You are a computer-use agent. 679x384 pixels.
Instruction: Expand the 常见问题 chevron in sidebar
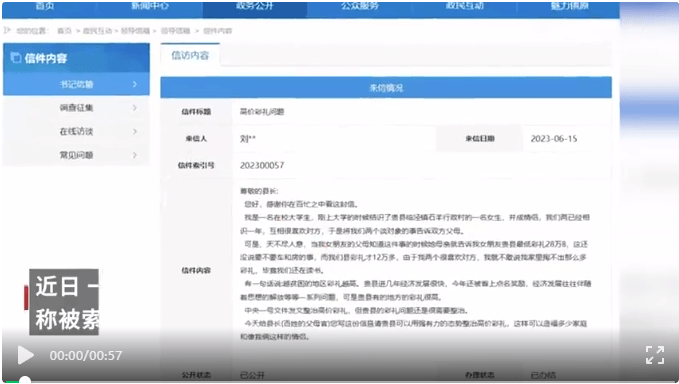[x=135, y=155]
